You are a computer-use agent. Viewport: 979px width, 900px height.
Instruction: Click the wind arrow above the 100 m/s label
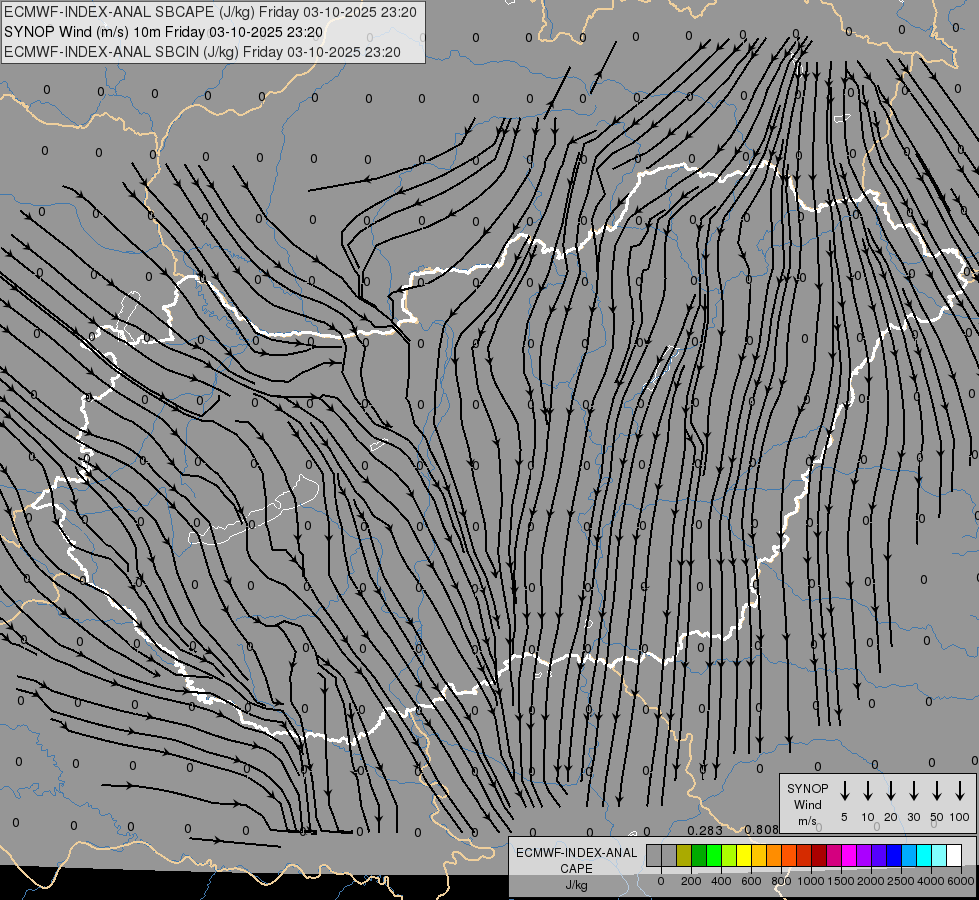pos(960,791)
